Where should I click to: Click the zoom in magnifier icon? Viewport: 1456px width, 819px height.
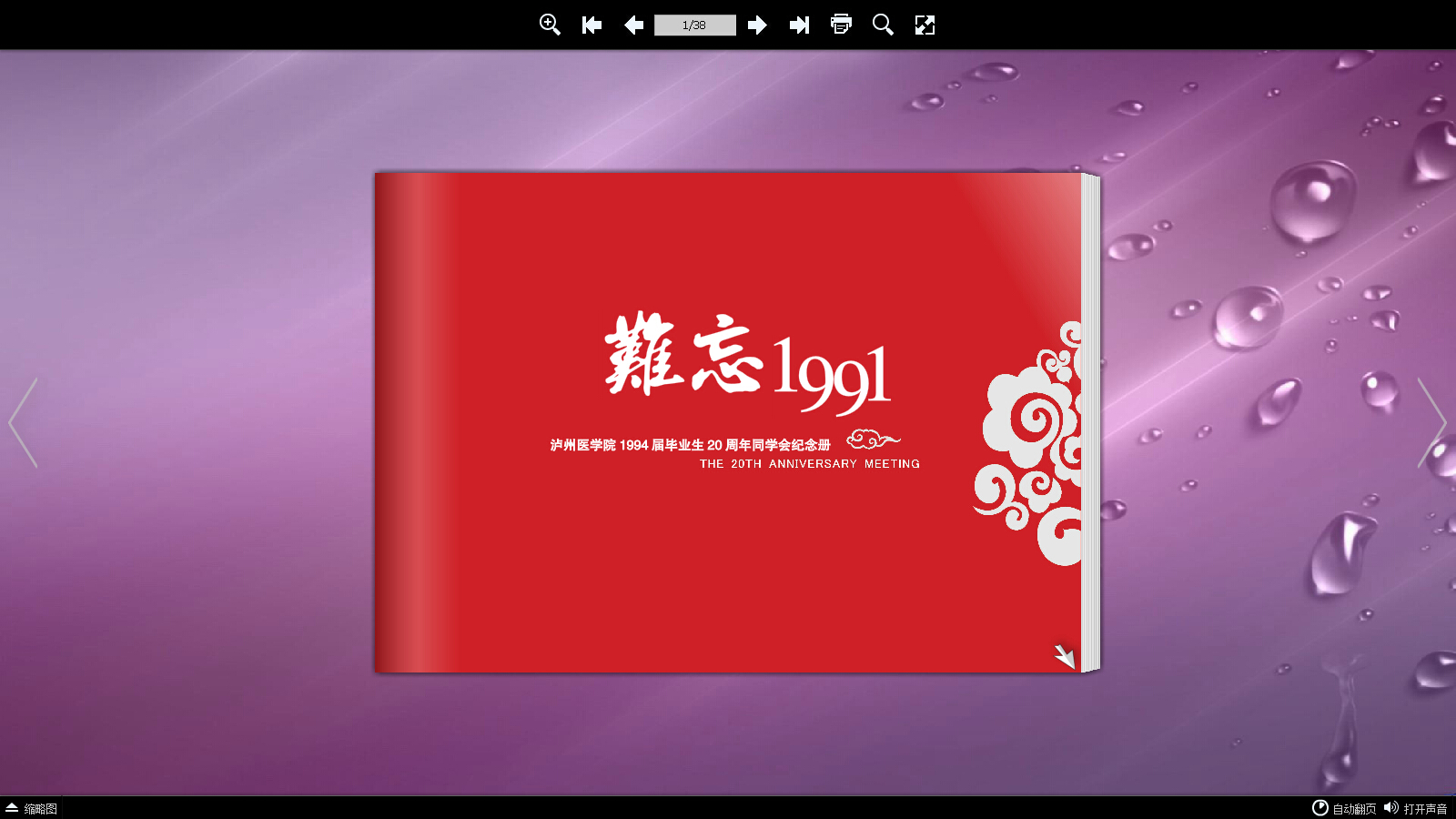tap(550, 25)
